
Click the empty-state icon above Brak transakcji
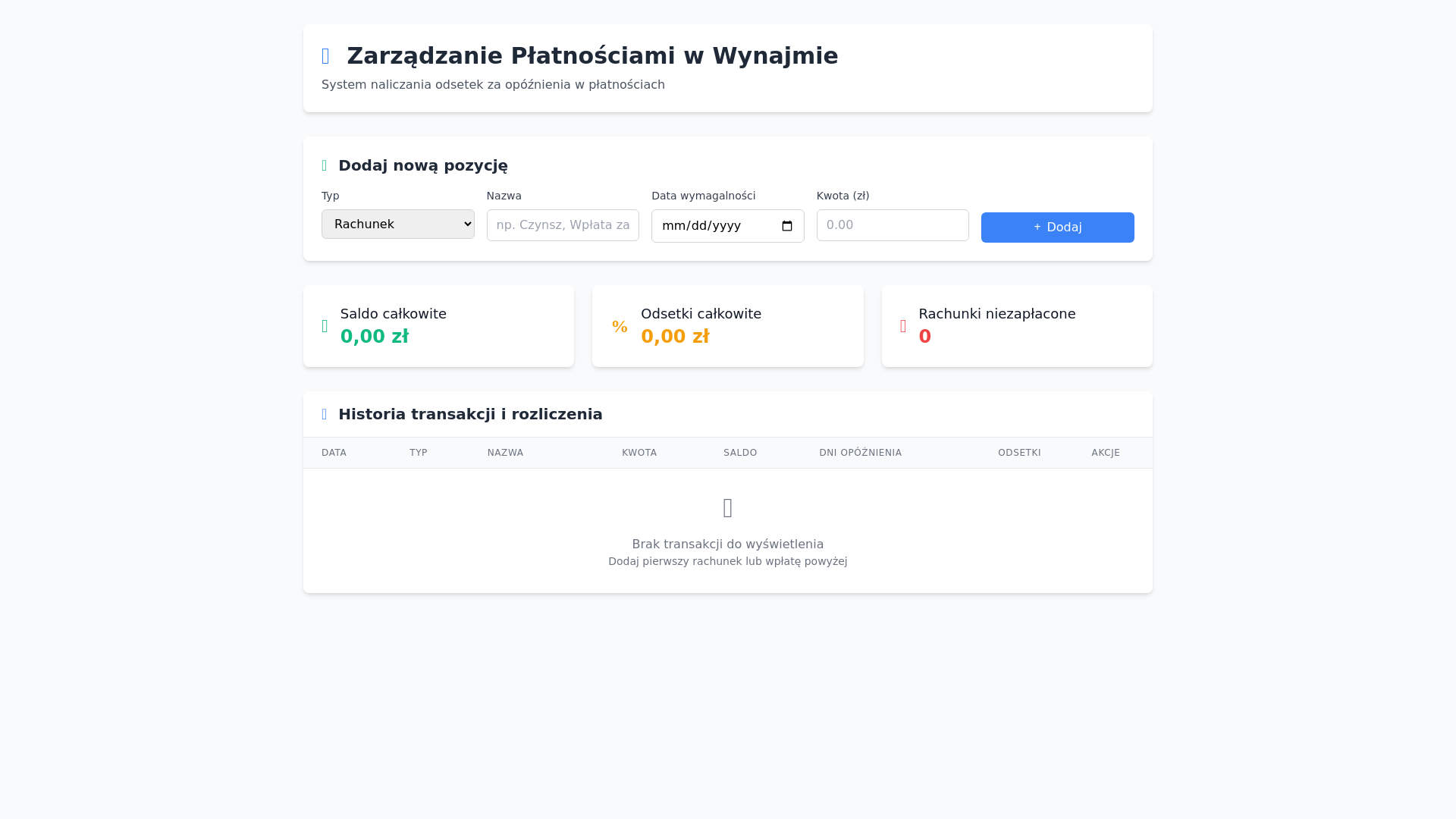728,508
